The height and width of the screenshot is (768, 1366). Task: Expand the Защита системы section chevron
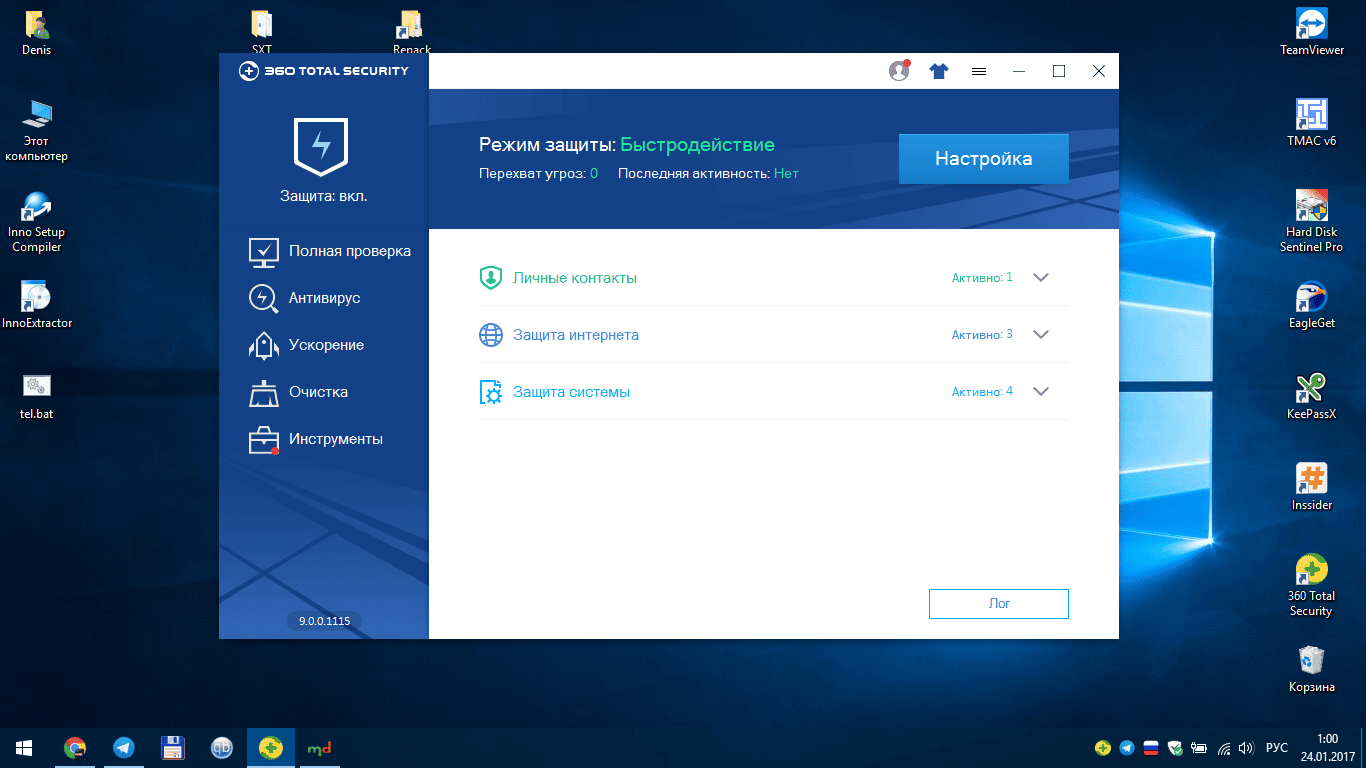tap(1041, 392)
